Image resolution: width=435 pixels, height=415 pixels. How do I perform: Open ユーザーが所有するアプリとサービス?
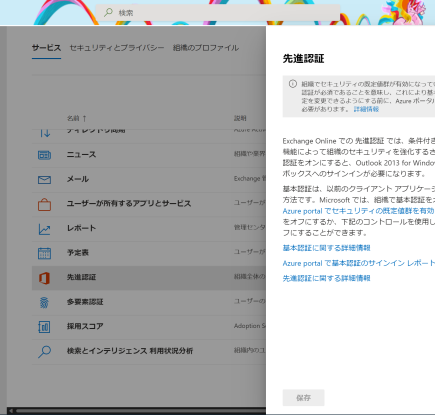tap(149, 204)
